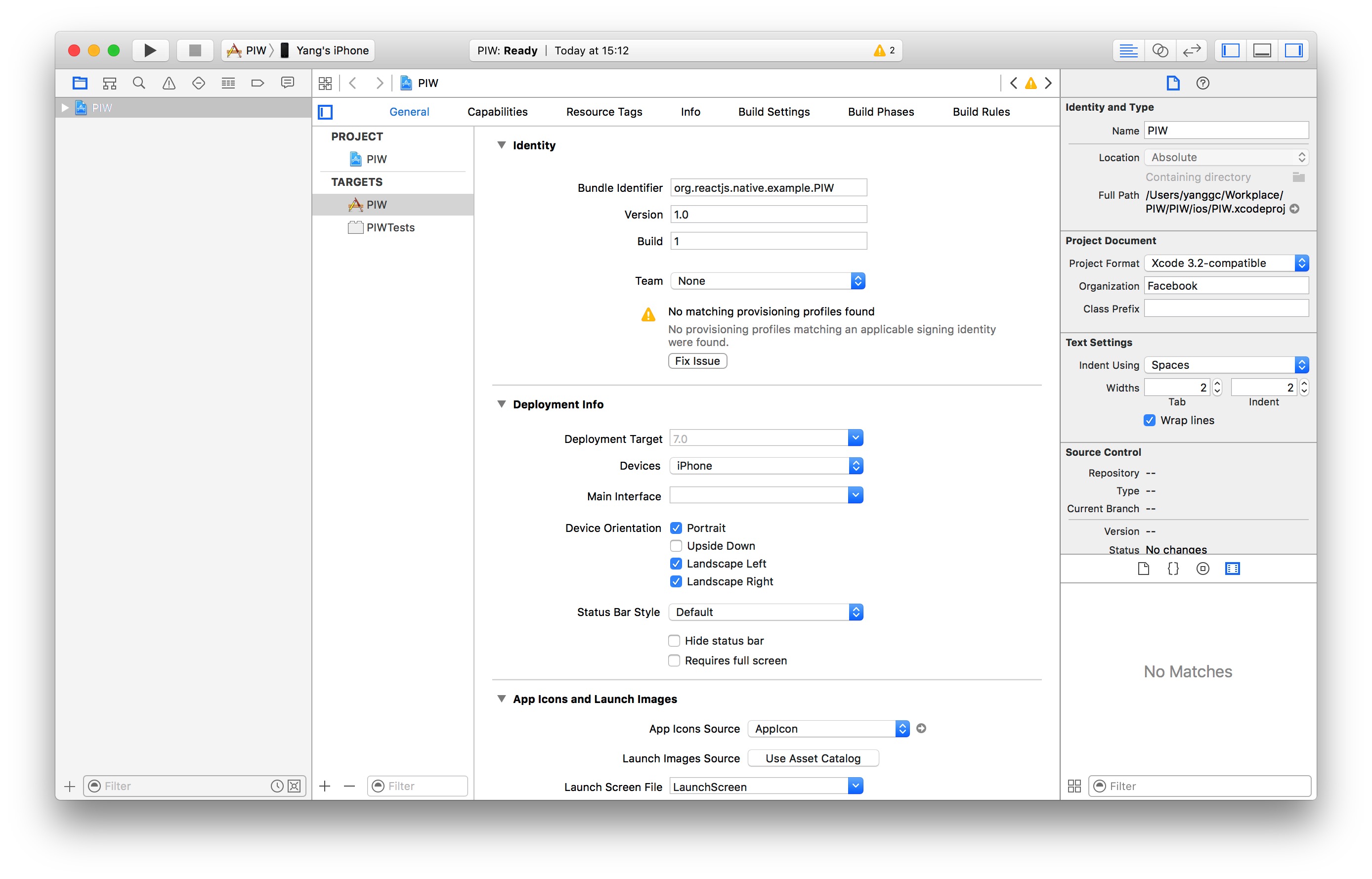Show the Breakpoint navigator icon
1372x879 pixels.
257,84
